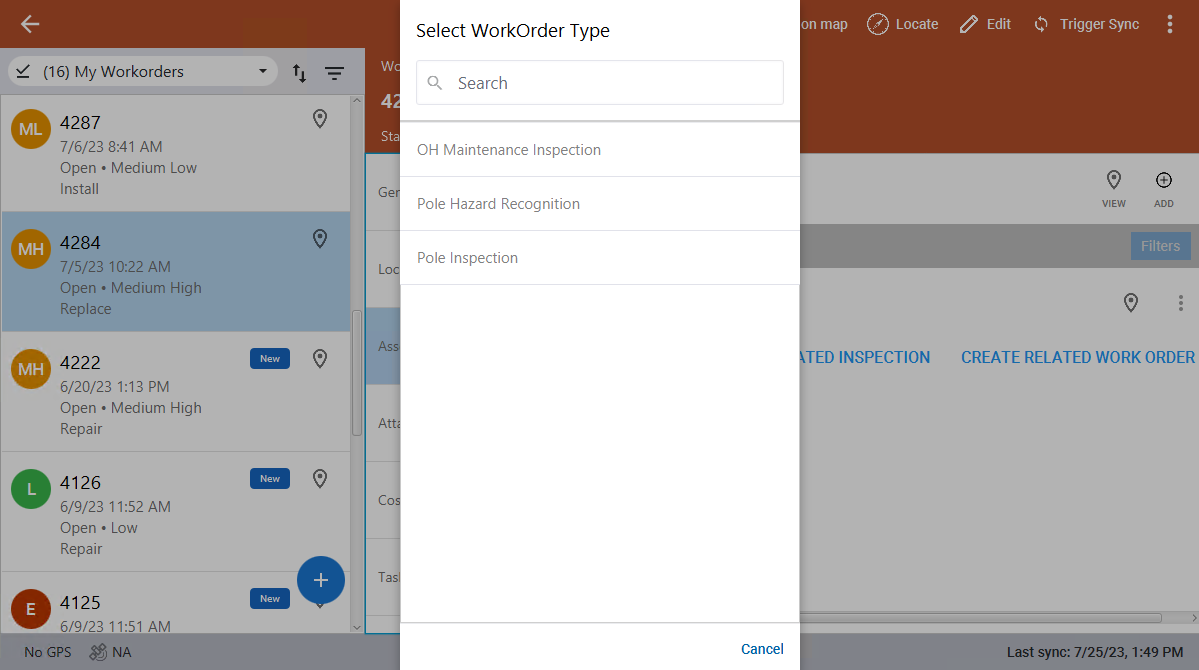Open the top-right overflow menu

click(x=1169, y=23)
